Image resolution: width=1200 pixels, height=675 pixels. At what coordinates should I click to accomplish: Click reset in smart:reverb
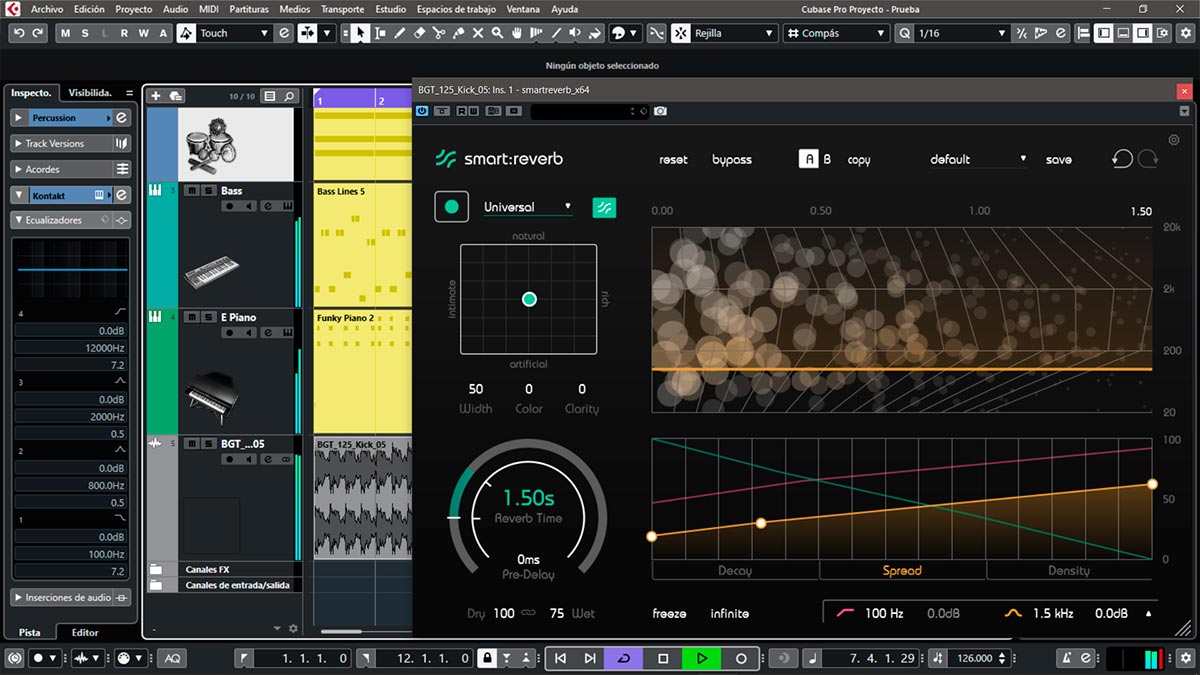coord(673,160)
